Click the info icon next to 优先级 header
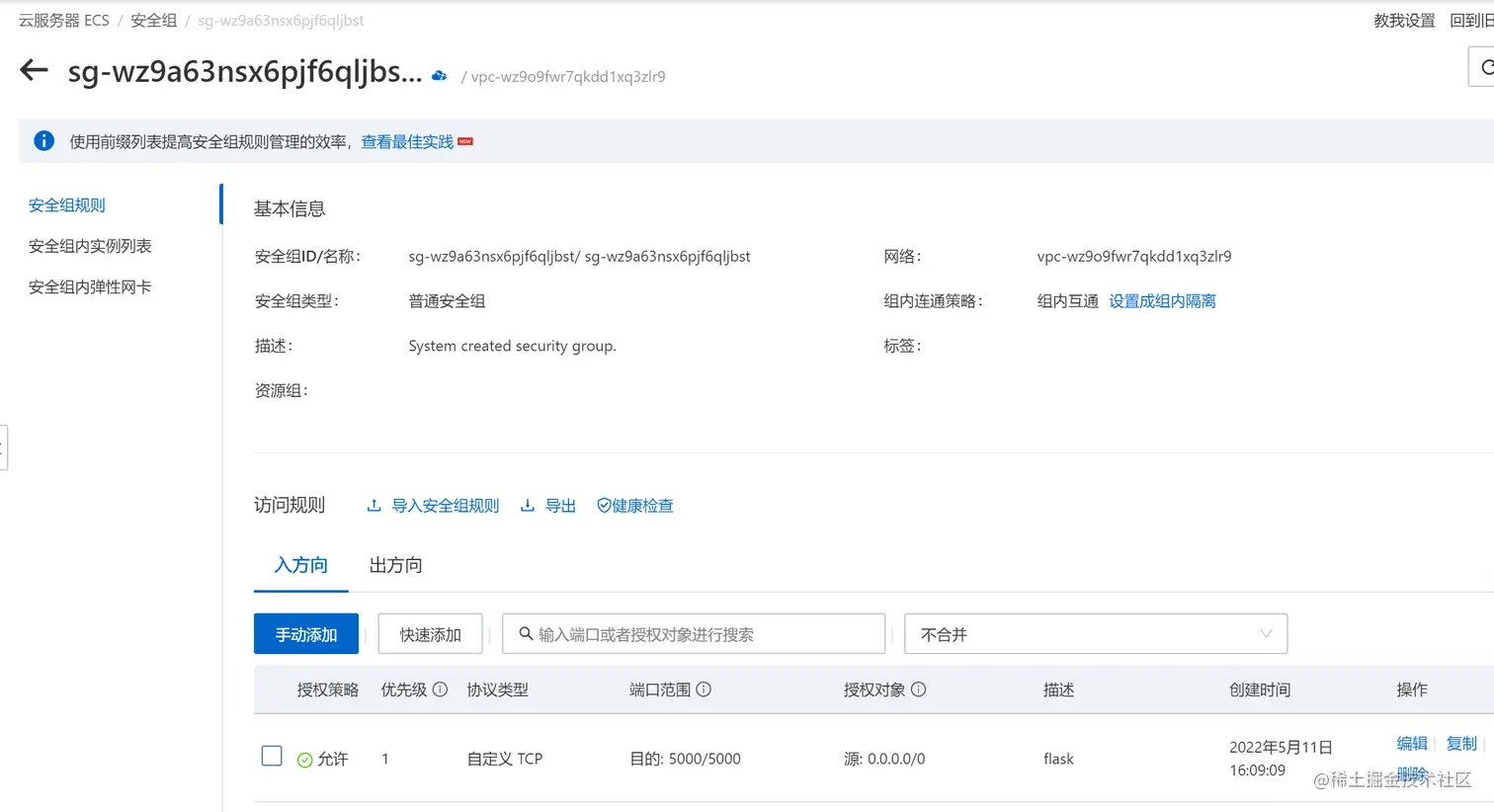Image resolution: width=1494 pixels, height=812 pixels. tap(441, 690)
